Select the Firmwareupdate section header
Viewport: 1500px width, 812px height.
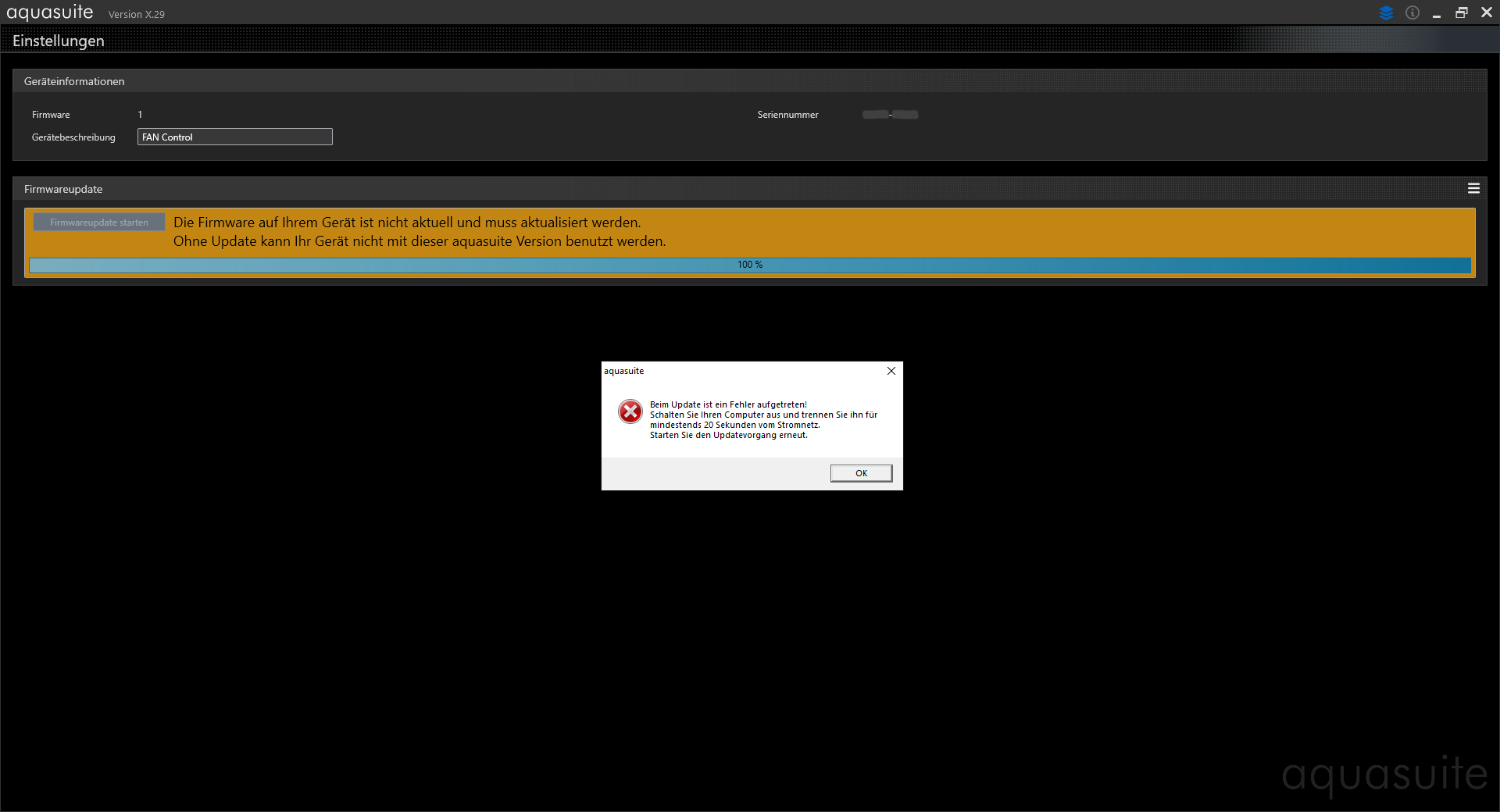[63, 189]
